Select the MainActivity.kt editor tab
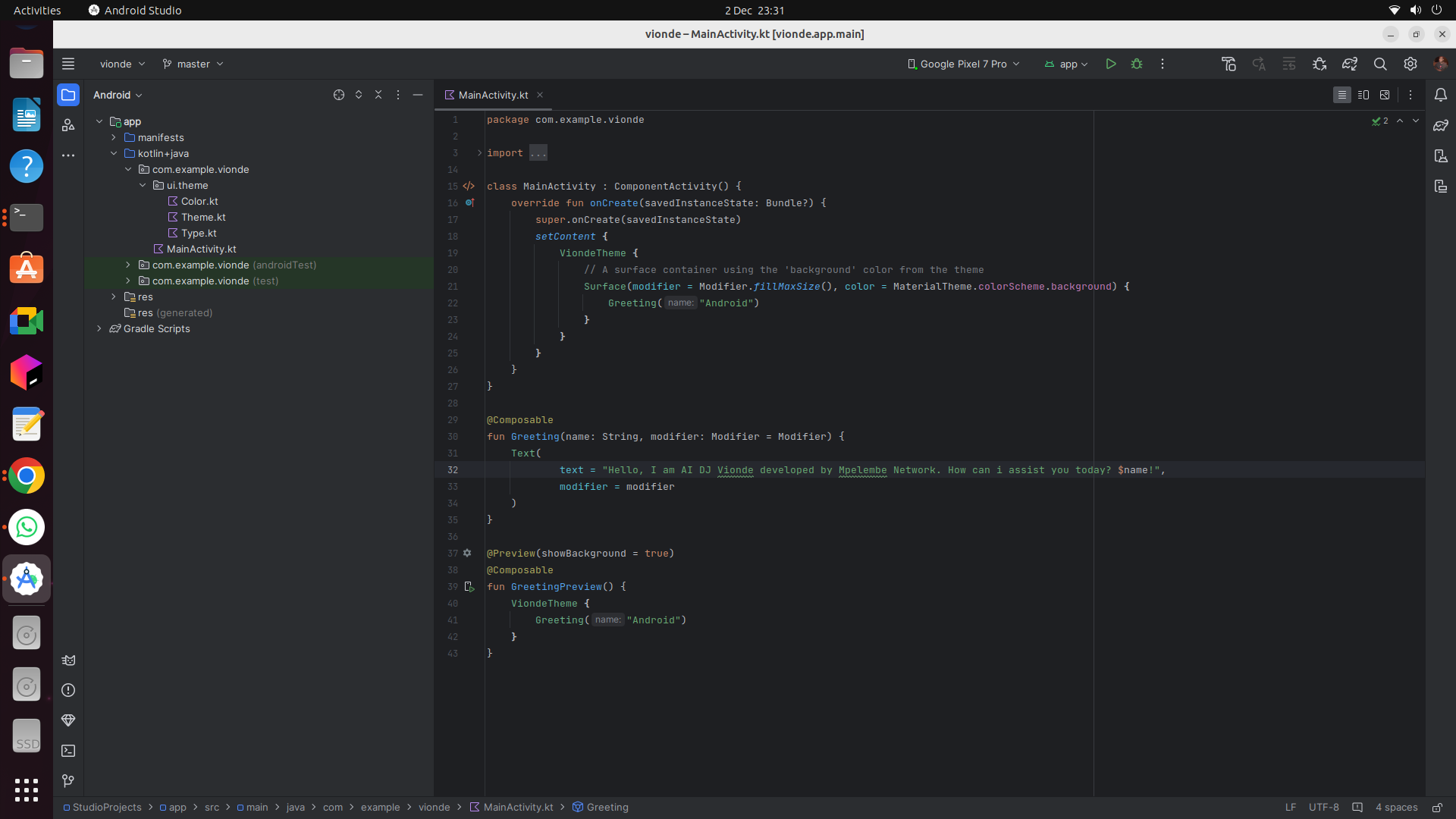Screen dimensions: 1456x819 pyautogui.click(x=493, y=95)
